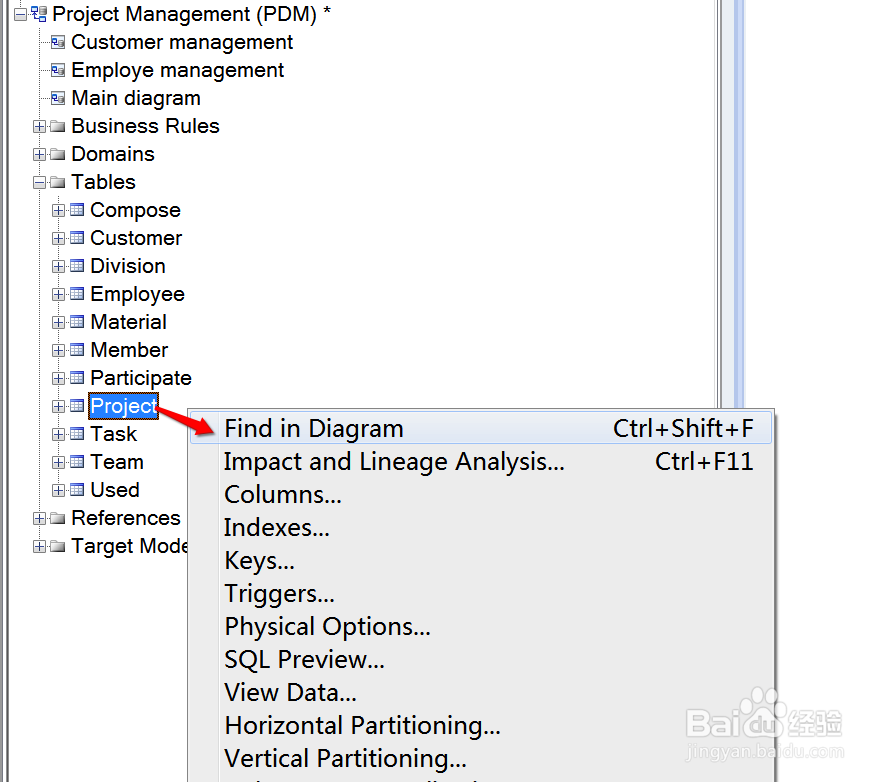Click the Member table icon

click(x=77, y=349)
